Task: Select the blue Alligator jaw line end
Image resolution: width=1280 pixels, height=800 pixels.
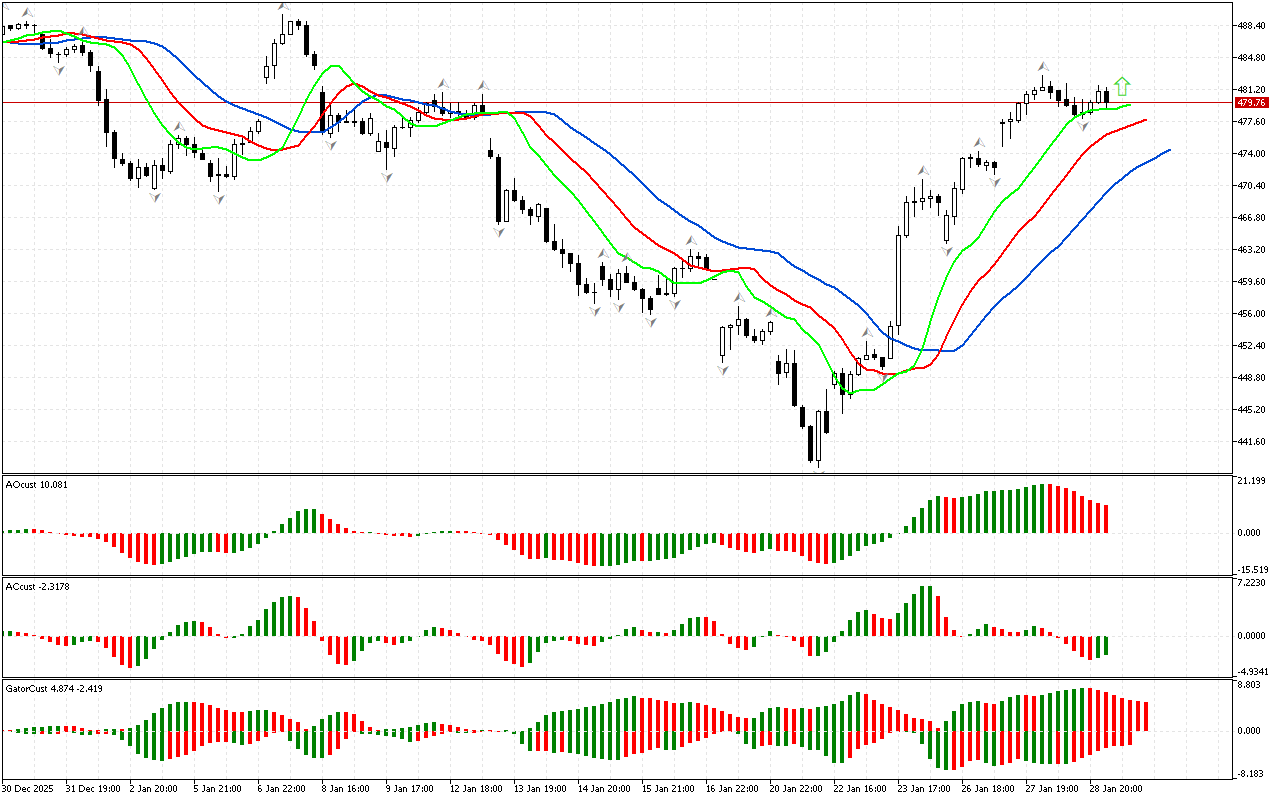Action: coord(1167,151)
